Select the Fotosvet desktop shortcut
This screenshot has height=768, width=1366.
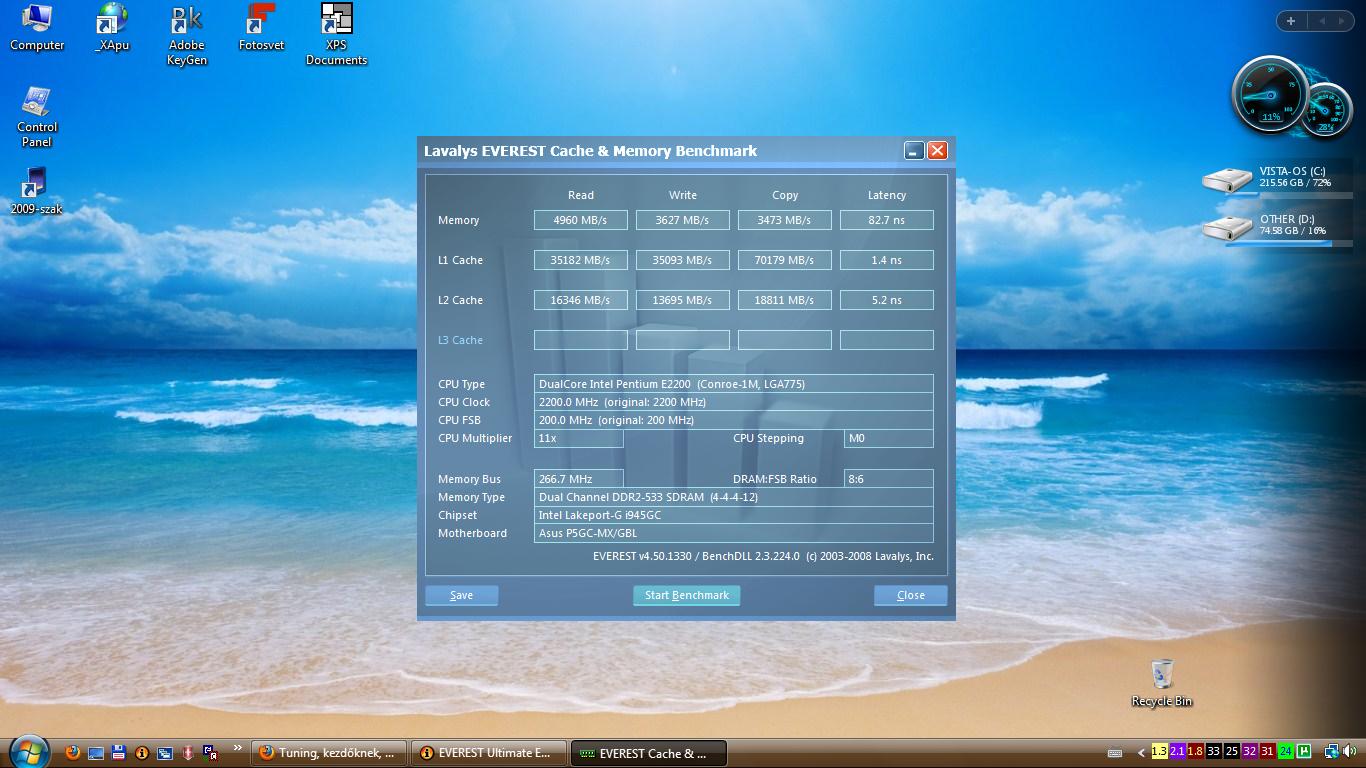coord(261,27)
